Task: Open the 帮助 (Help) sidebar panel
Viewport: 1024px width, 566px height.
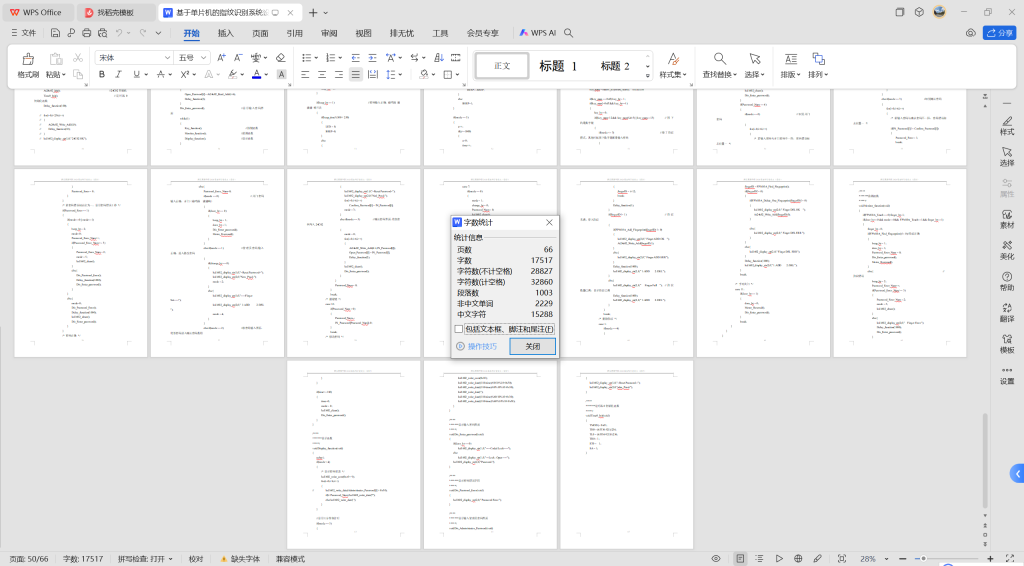Action: pyautogui.click(x=1007, y=282)
